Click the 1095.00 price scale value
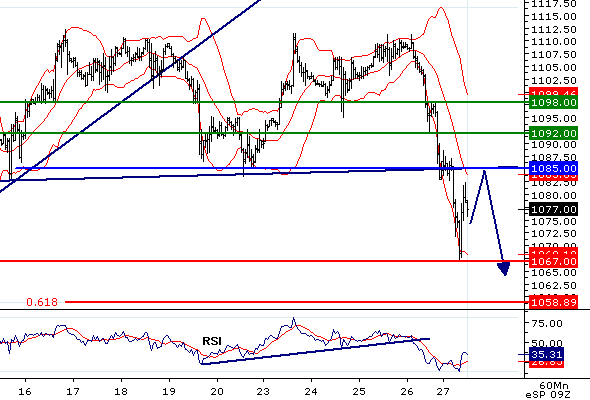The width and height of the screenshot is (590, 400). 553,119
